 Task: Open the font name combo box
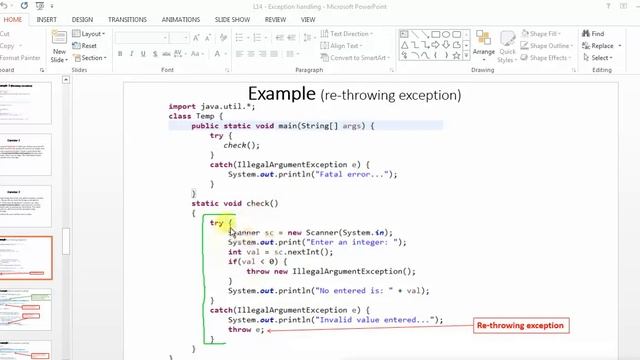[142, 38]
